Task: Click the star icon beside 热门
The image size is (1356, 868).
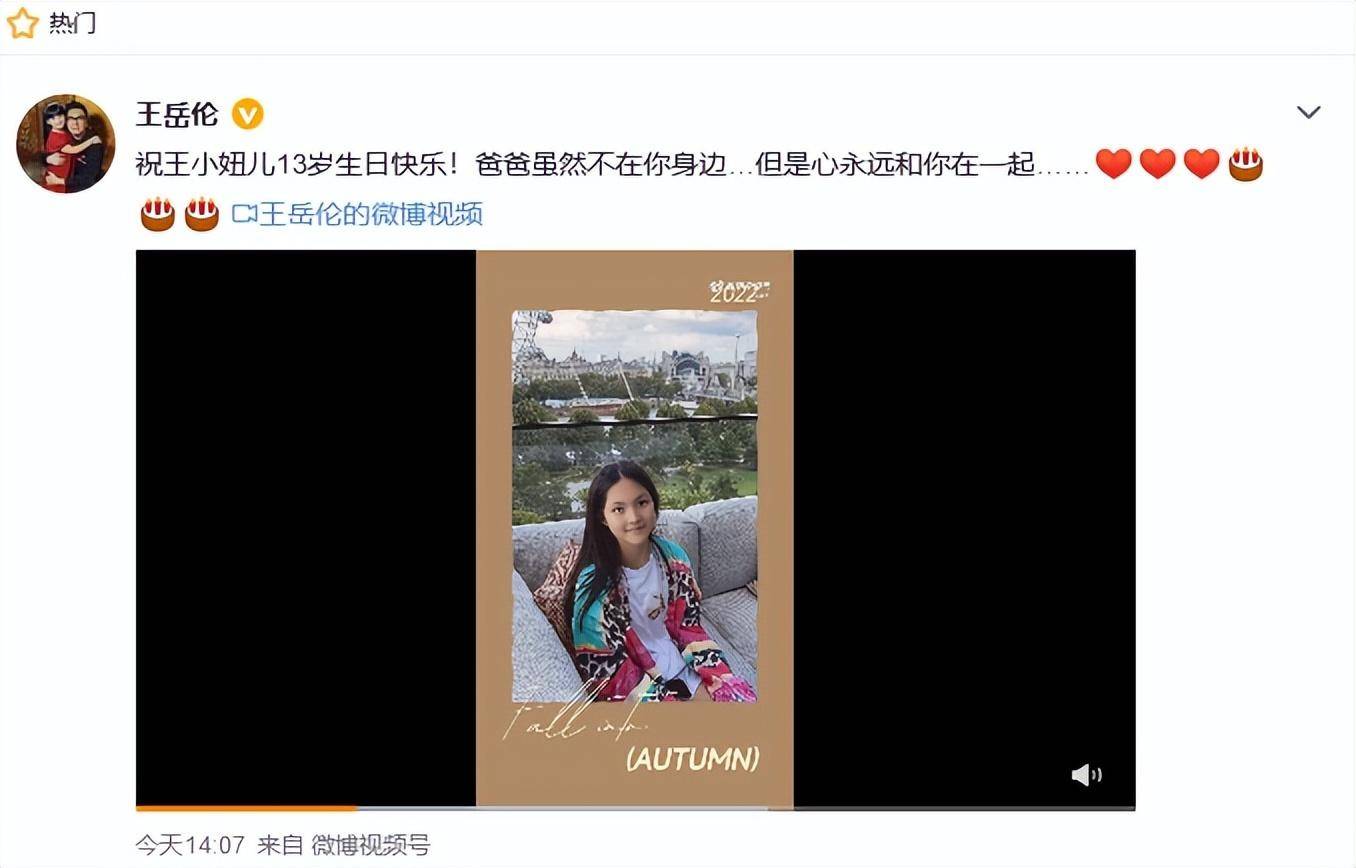Action: tap(22, 23)
